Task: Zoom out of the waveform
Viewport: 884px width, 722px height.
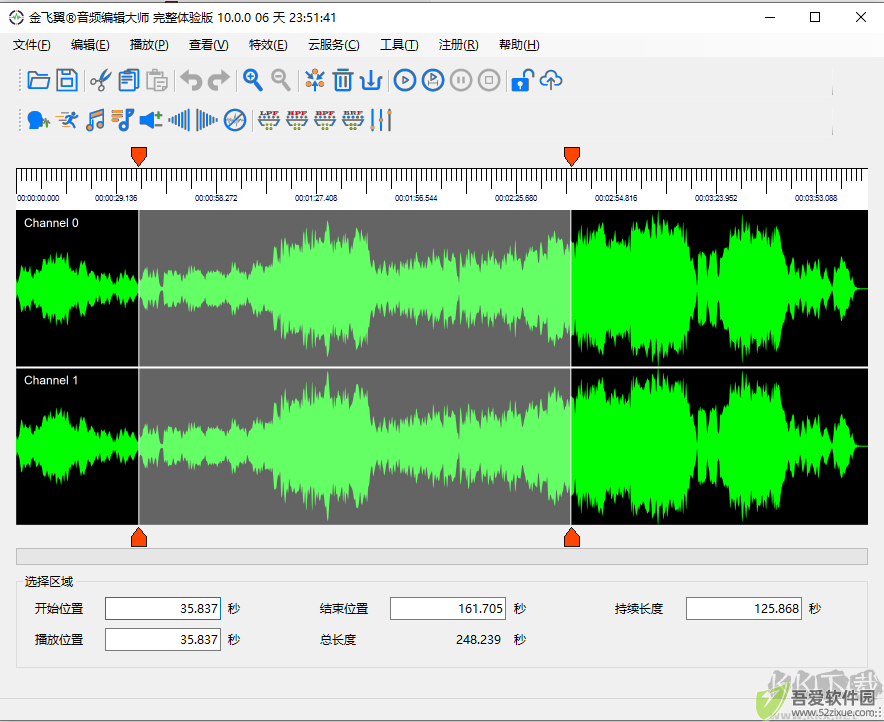Action: coord(281,81)
